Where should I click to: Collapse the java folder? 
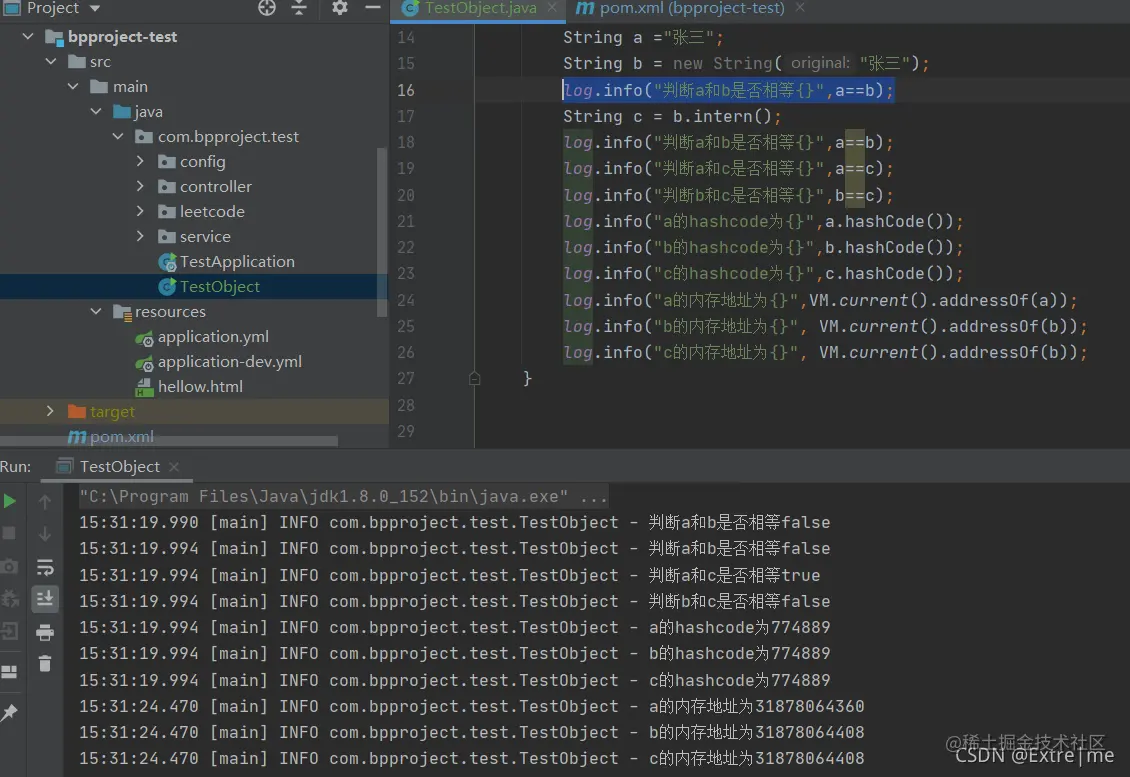tap(96, 111)
